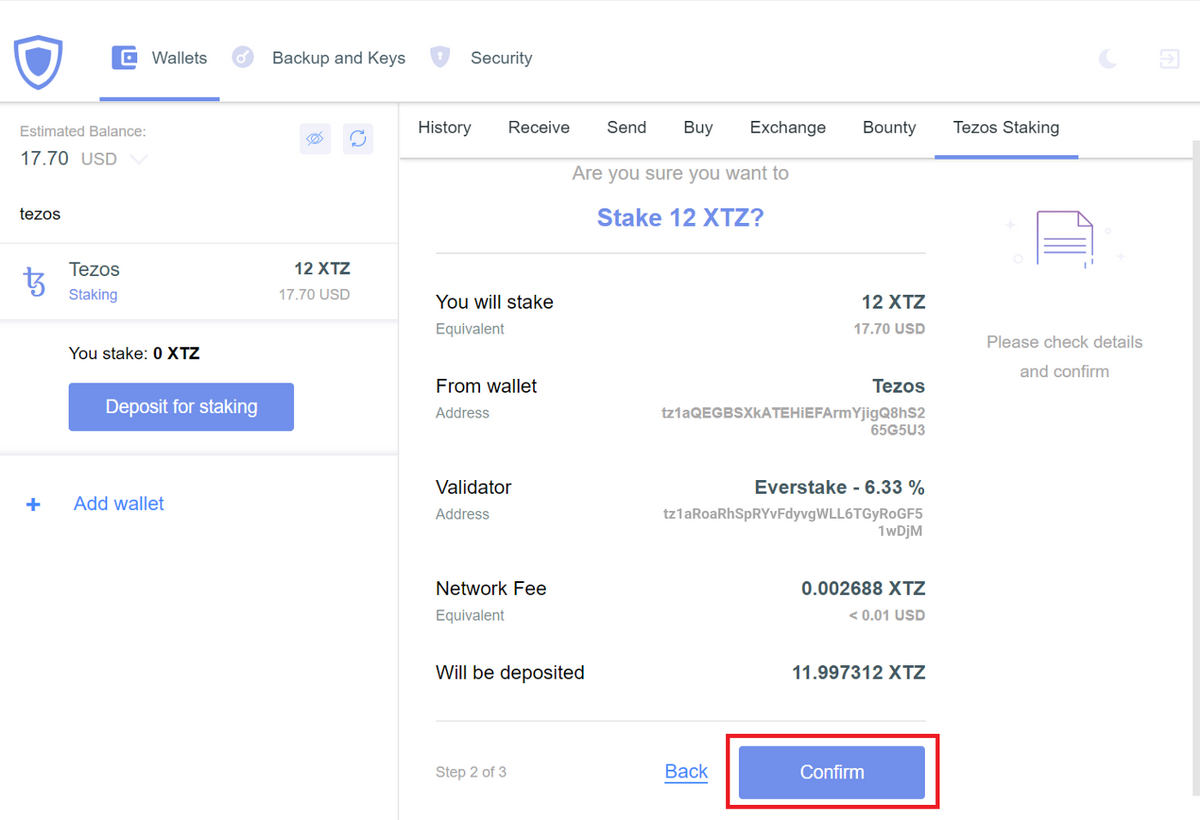The width and height of the screenshot is (1200, 820).
Task: Hide balance with the eye icon
Action: tap(315, 139)
